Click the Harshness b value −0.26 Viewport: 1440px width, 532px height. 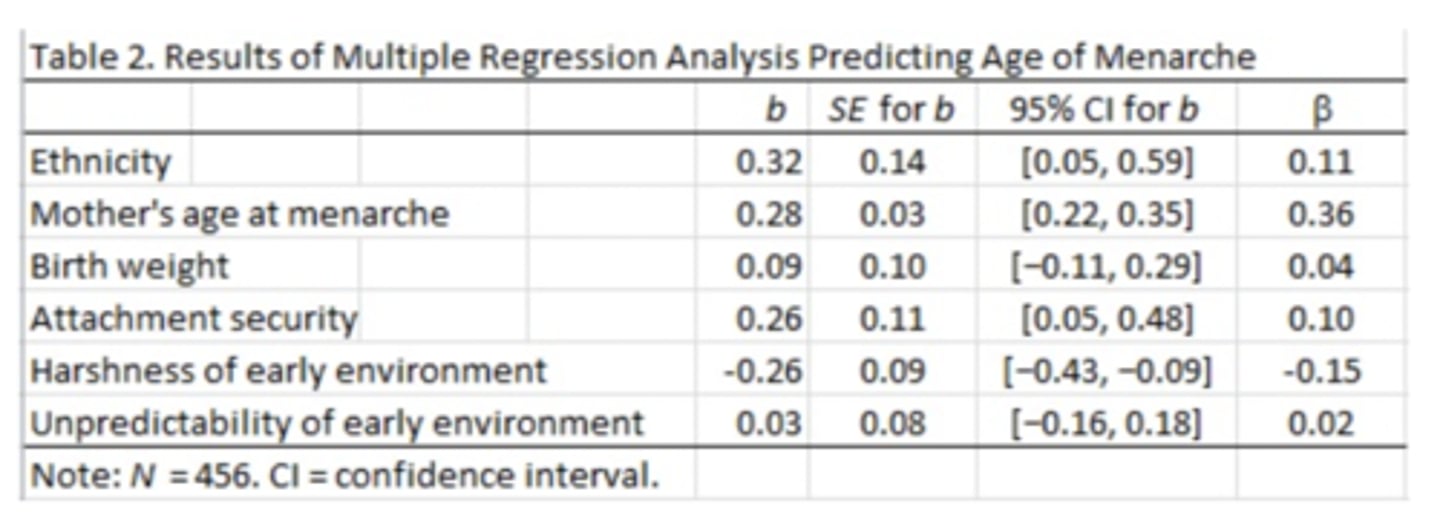tap(763, 371)
